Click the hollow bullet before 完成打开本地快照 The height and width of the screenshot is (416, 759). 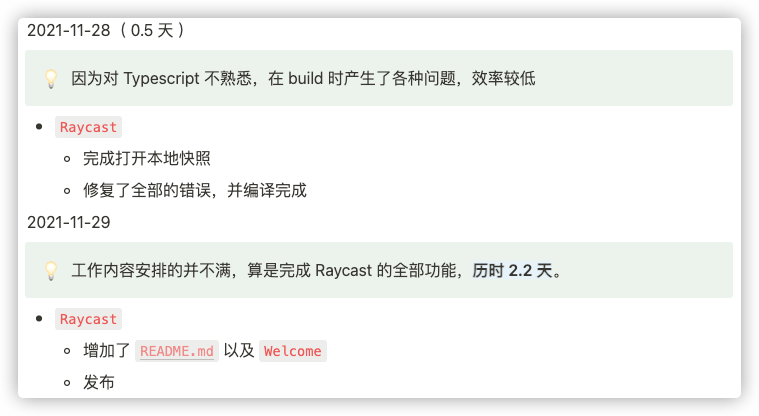(x=66, y=159)
